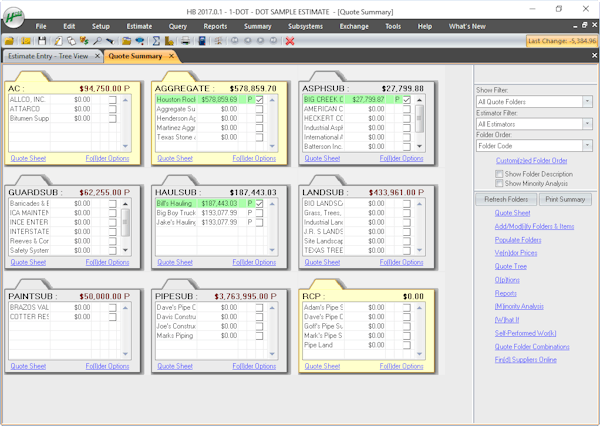This screenshot has height=426, width=600.
Task: Close the Quote Summary tab
Action: (171, 56)
